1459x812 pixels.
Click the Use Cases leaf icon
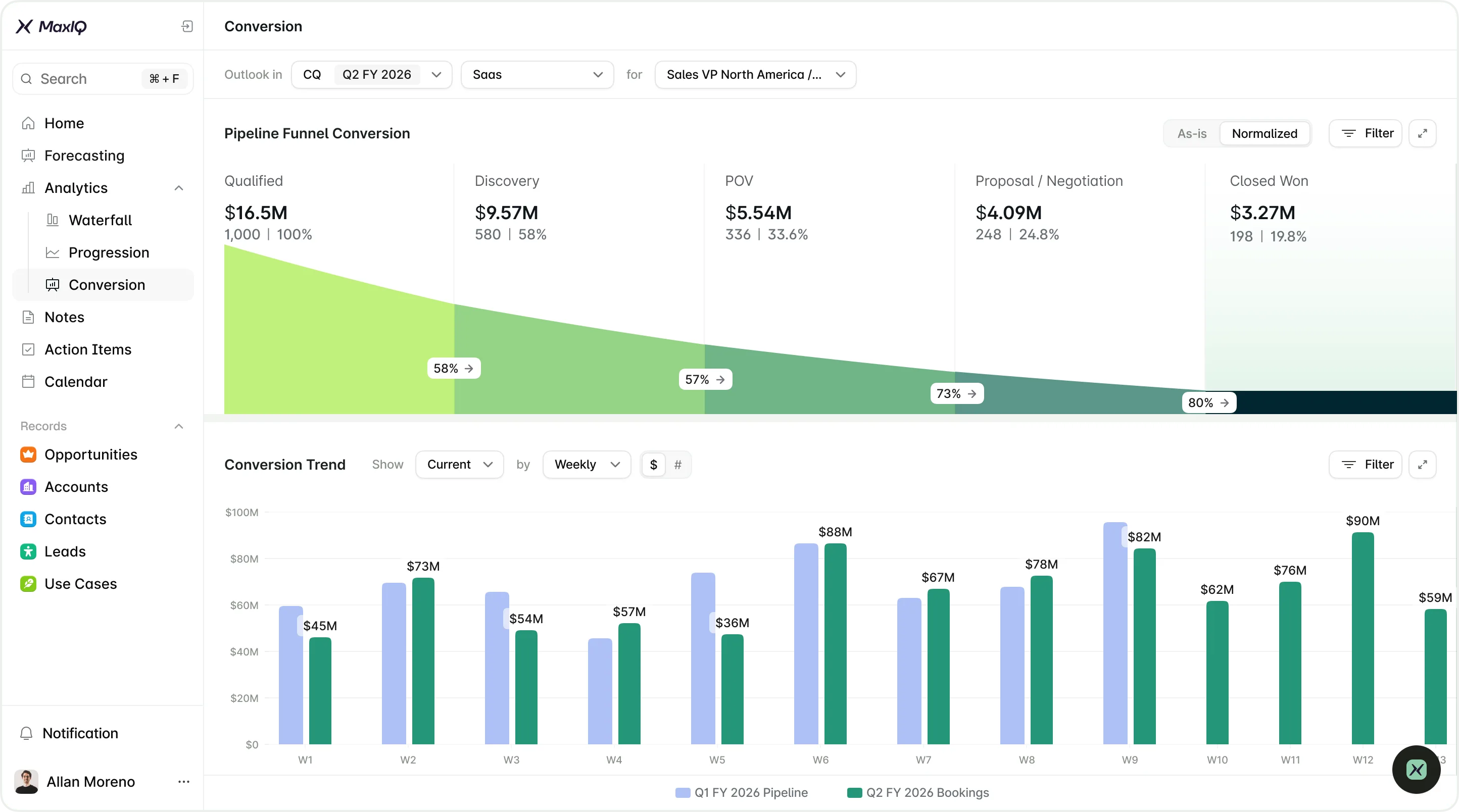(28, 584)
